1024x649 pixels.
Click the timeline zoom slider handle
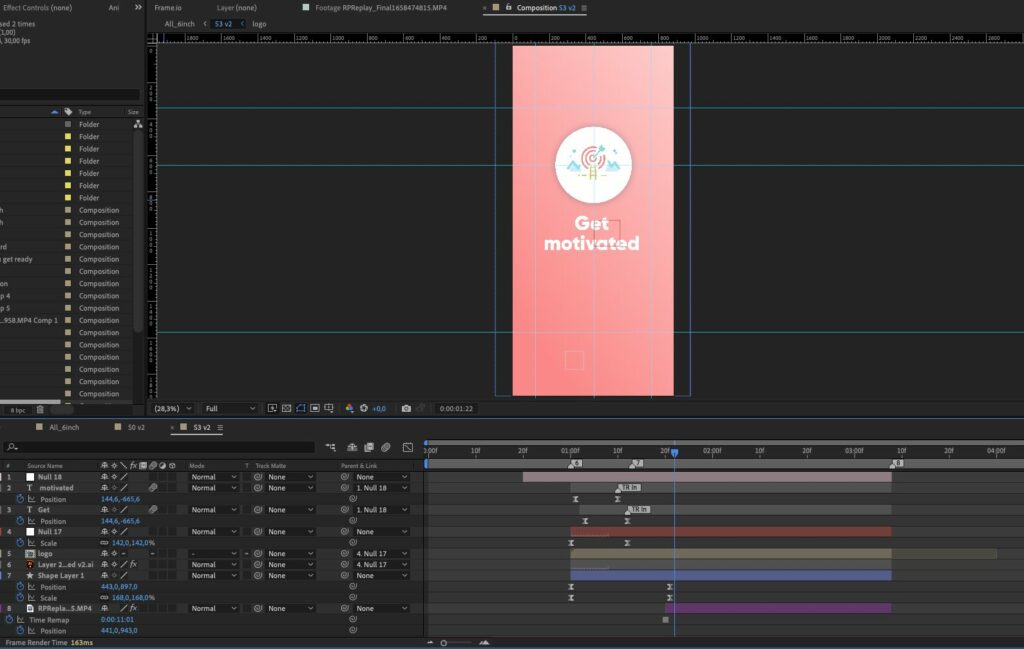443,642
